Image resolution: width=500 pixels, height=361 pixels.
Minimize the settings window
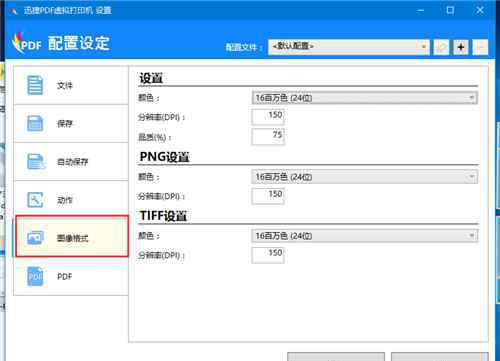pyautogui.click(x=421, y=10)
